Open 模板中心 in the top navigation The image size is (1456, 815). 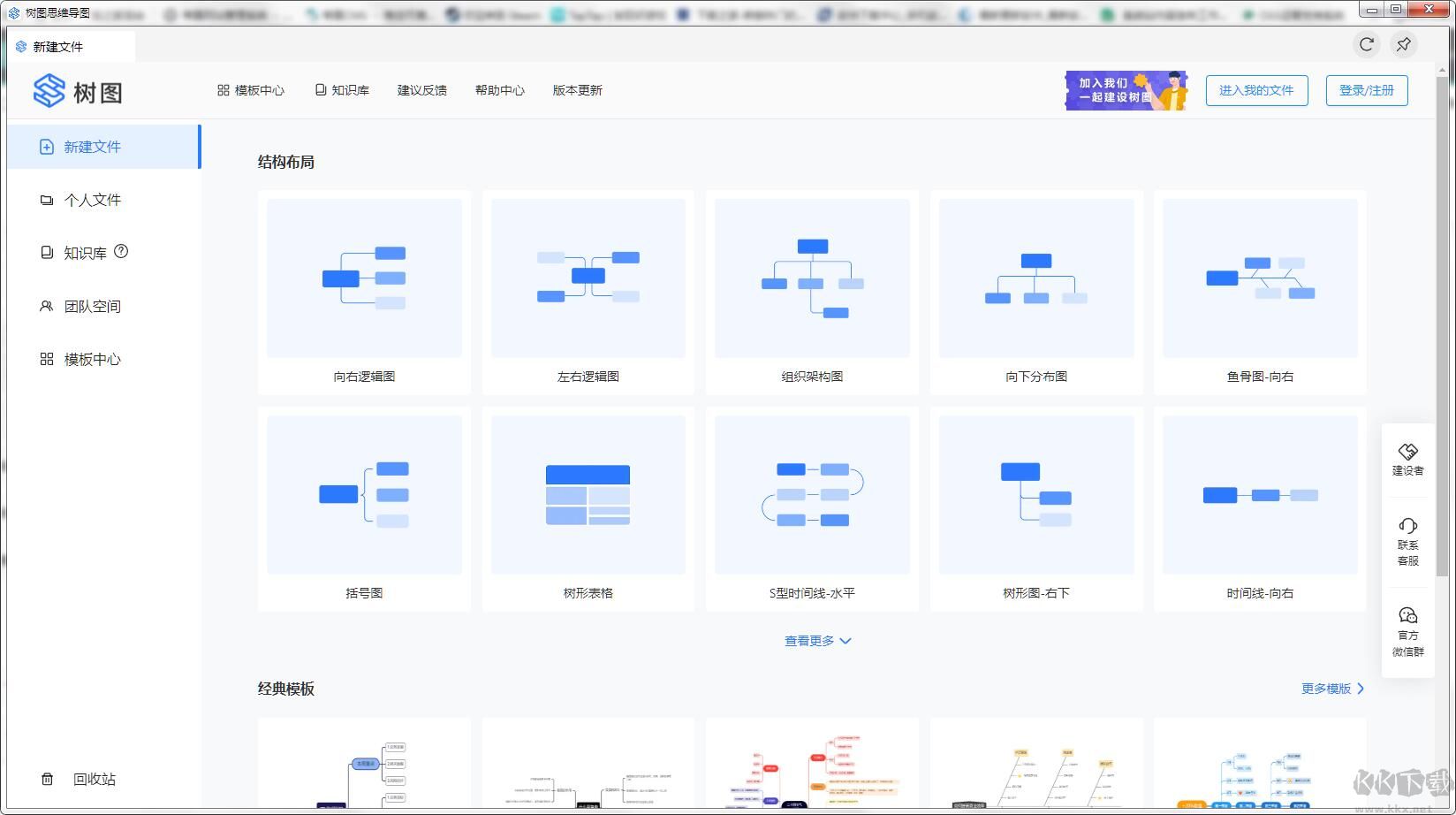tap(251, 90)
